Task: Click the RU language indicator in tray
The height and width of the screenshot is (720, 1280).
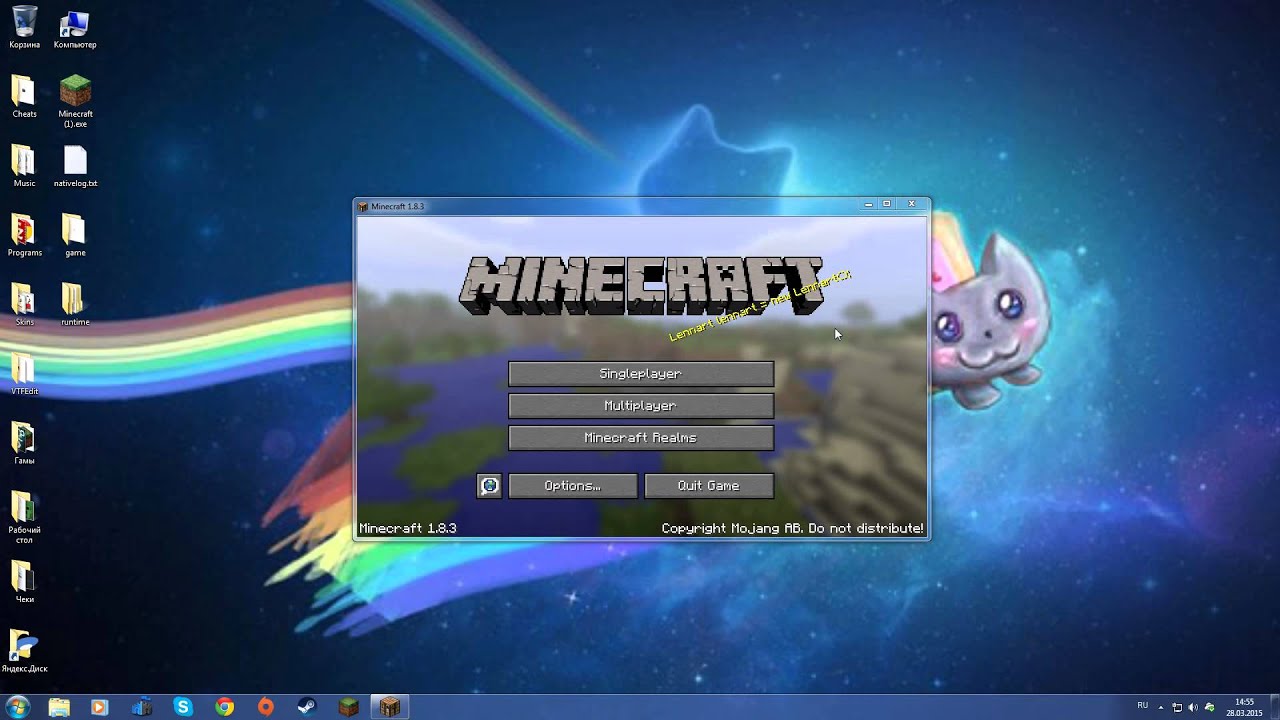Action: click(x=1142, y=706)
